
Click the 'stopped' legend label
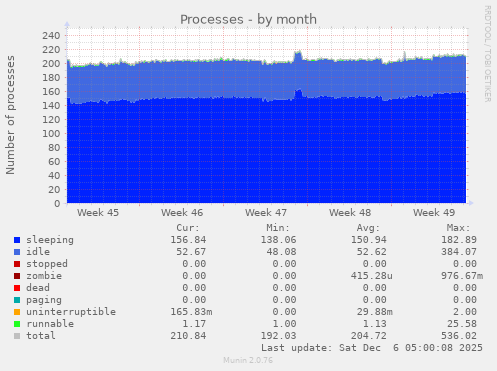(47, 264)
